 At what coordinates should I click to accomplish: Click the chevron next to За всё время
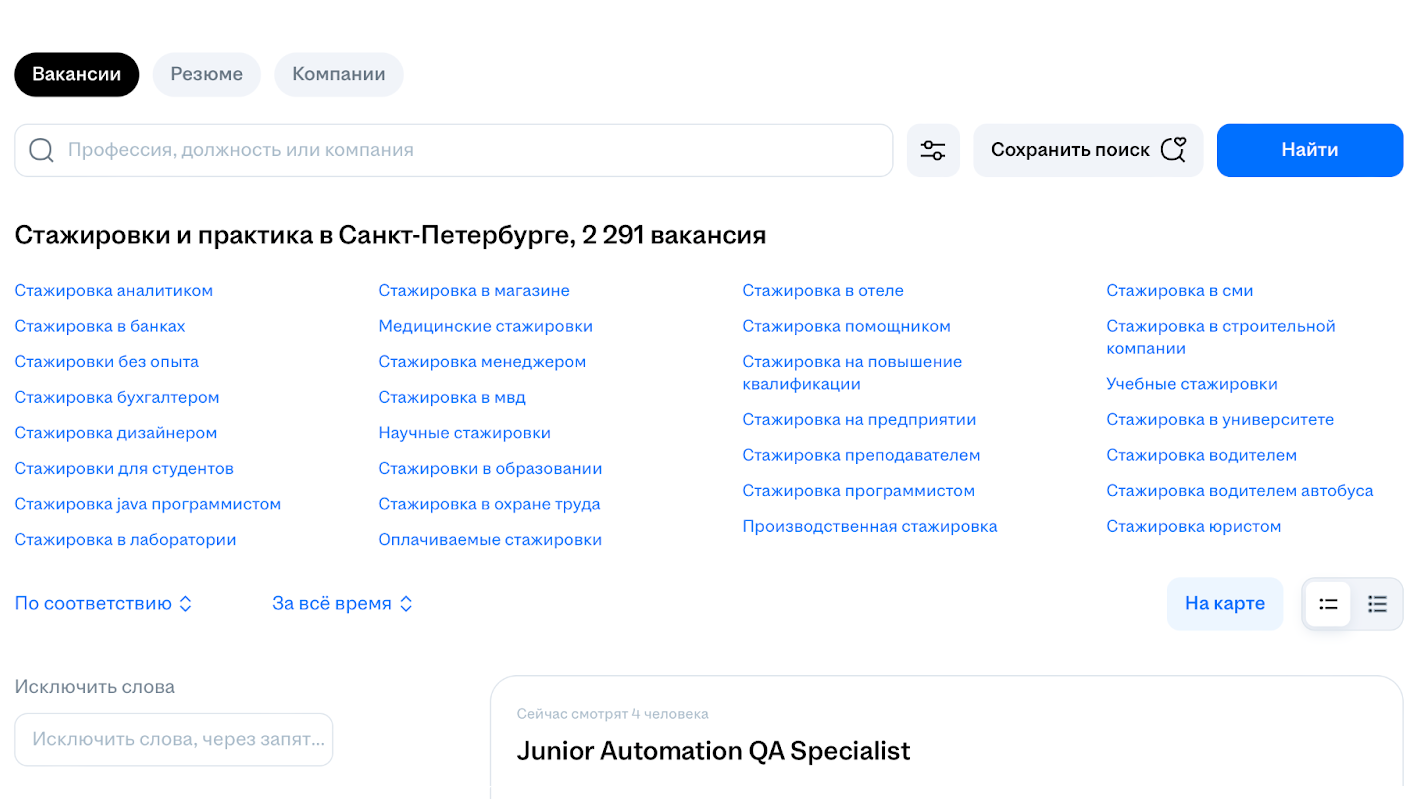tap(406, 604)
